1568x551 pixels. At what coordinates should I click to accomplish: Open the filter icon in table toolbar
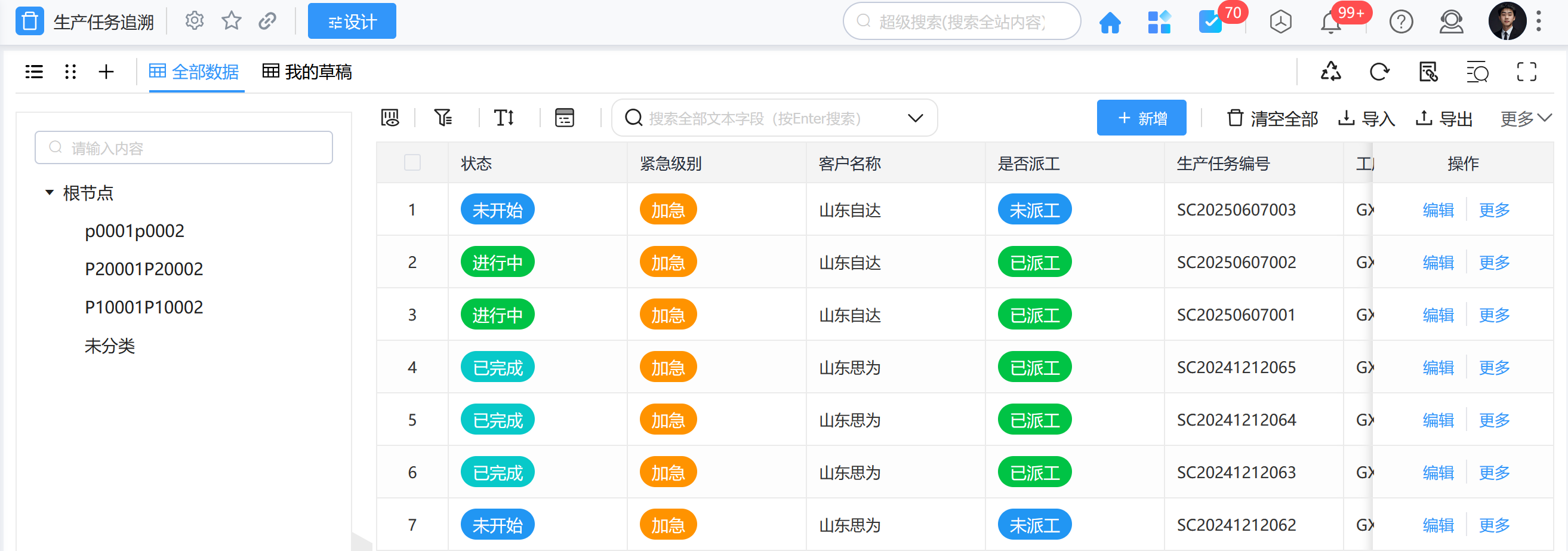pos(442,118)
